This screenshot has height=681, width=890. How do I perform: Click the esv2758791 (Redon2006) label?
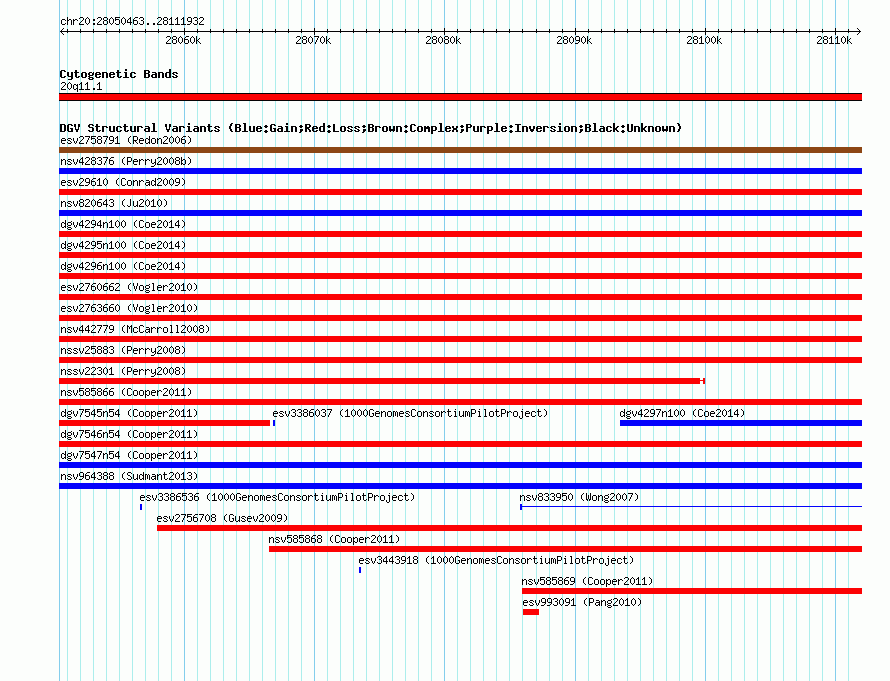(126, 140)
